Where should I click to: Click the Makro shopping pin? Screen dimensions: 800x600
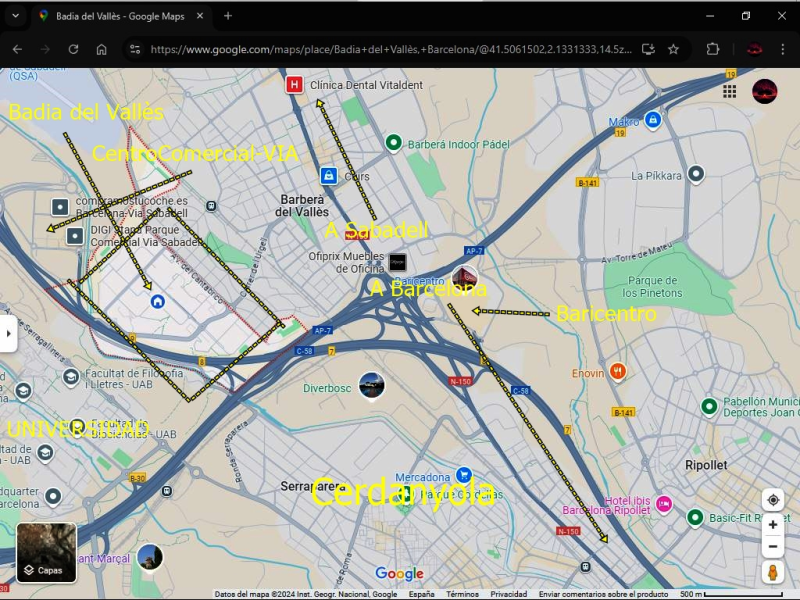pyautogui.click(x=653, y=120)
